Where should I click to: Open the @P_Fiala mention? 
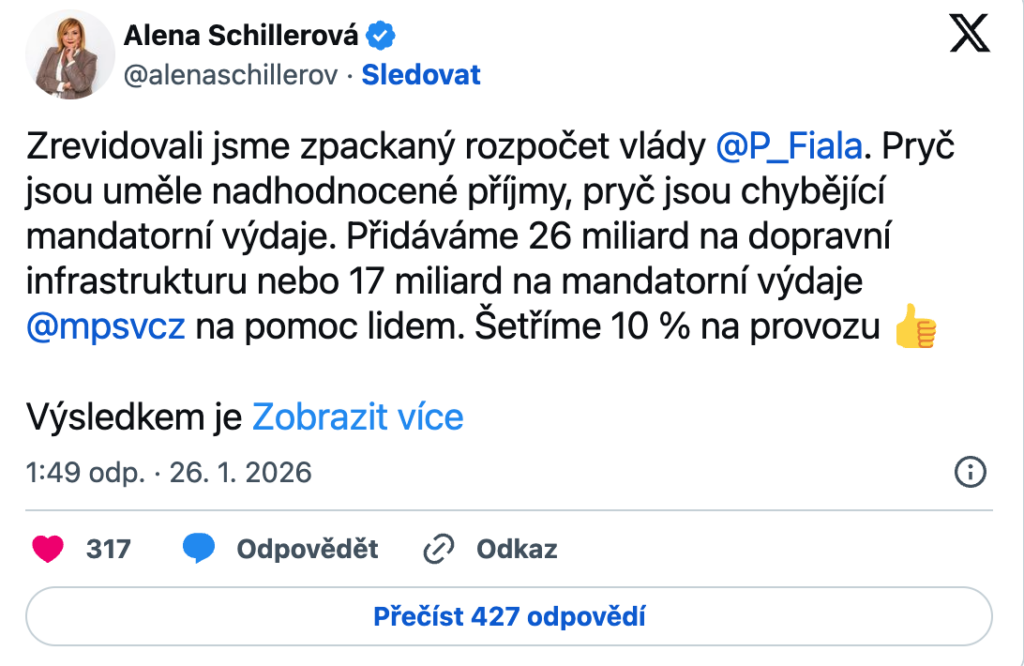point(789,148)
